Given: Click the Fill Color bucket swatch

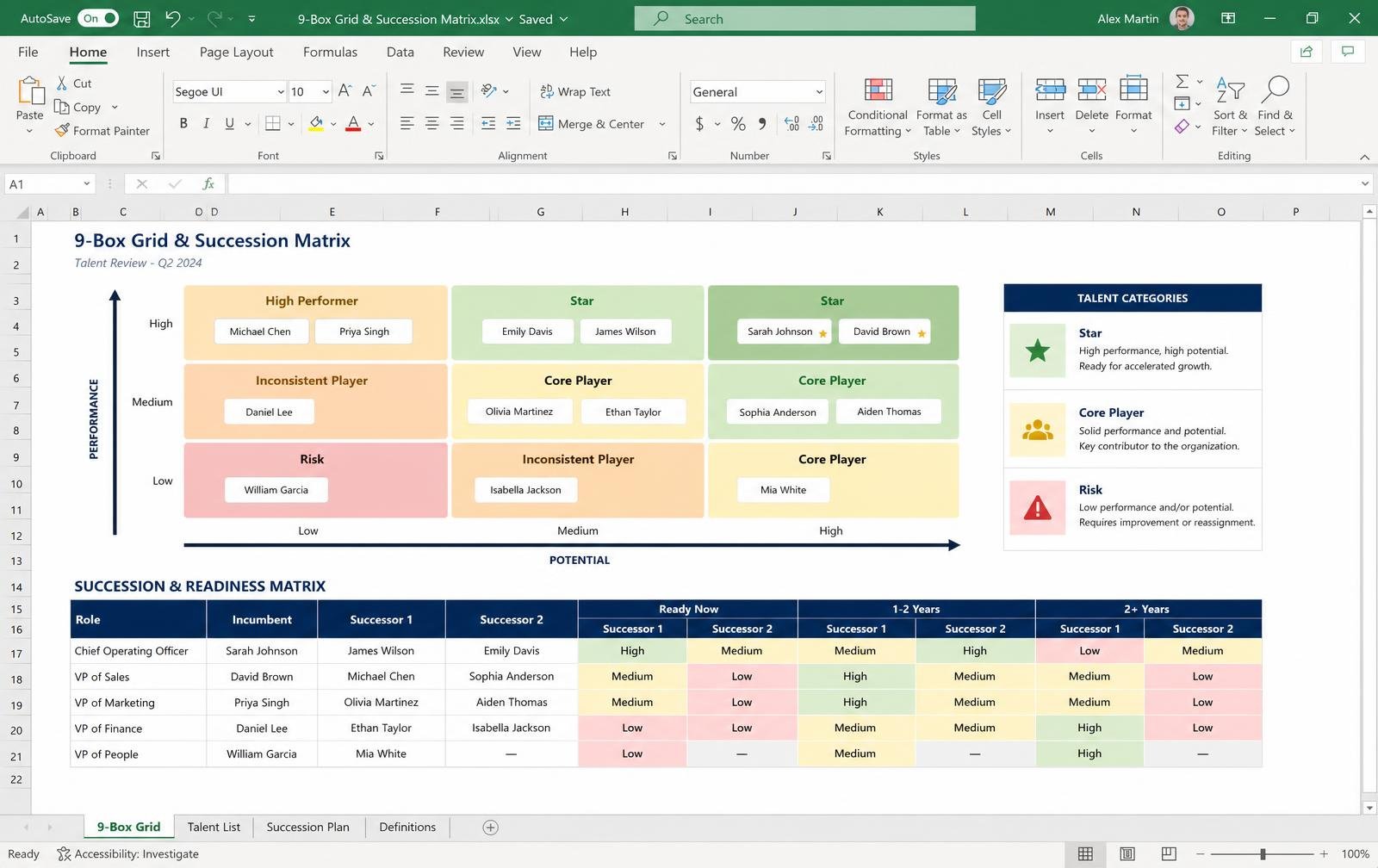Looking at the screenshot, I should pos(316,123).
